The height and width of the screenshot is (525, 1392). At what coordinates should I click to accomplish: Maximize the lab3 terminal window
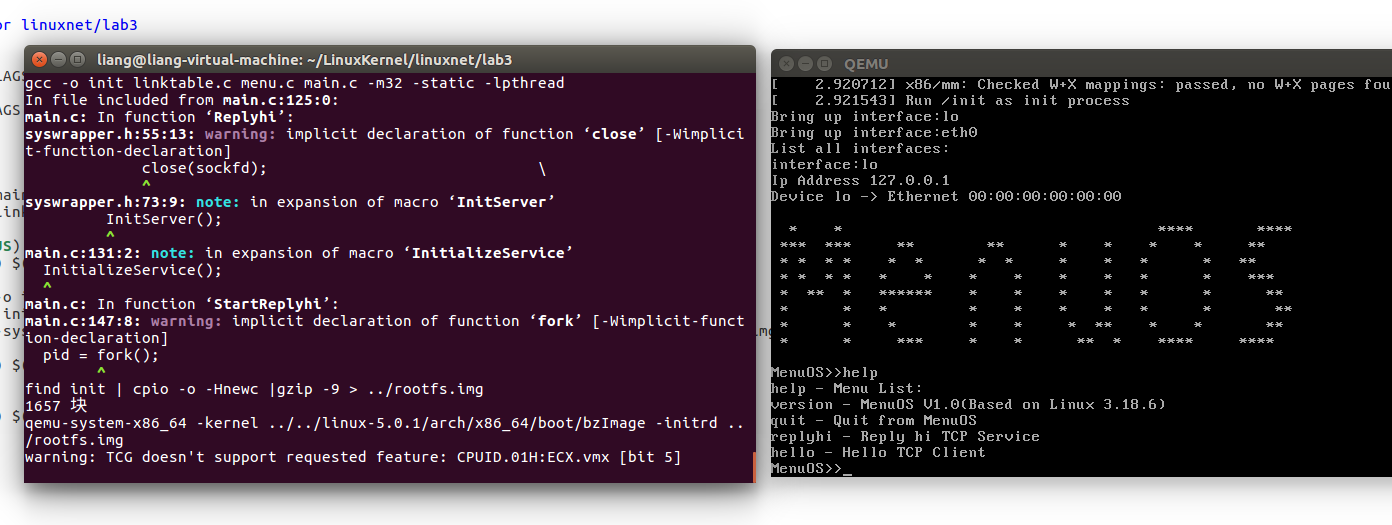pos(76,60)
